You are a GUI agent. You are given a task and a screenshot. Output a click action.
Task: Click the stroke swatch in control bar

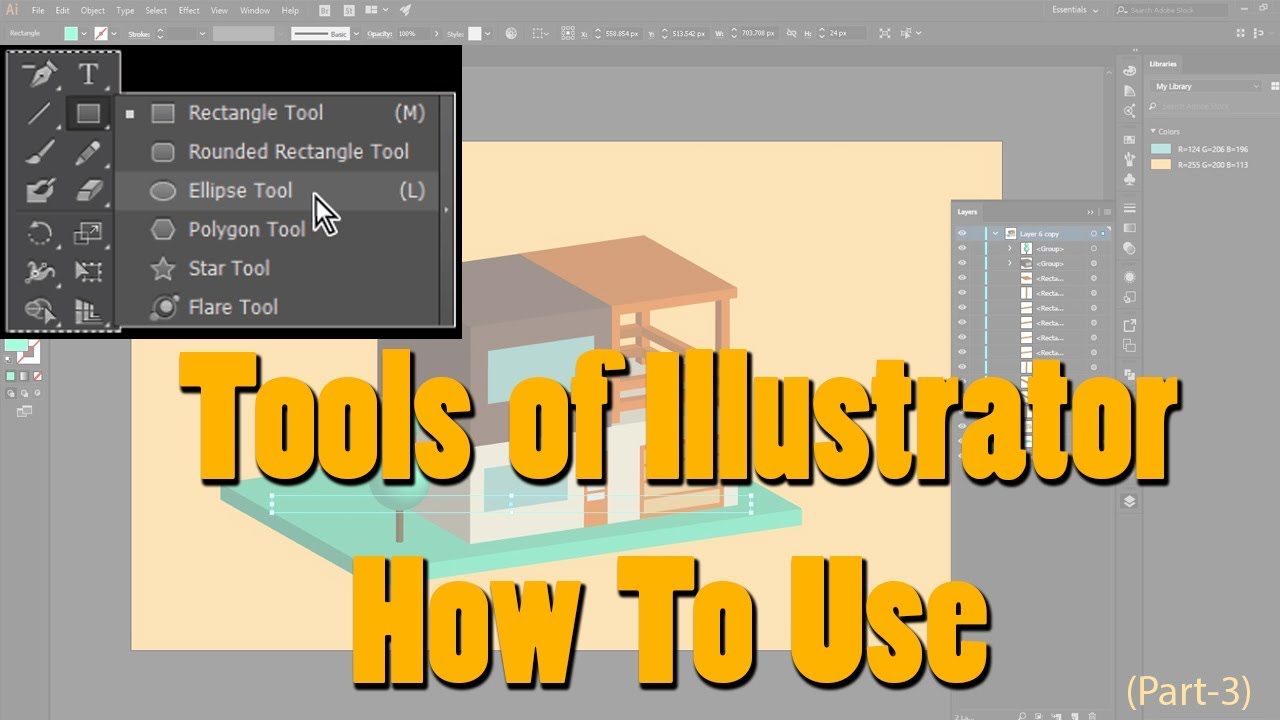pos(100,33)
